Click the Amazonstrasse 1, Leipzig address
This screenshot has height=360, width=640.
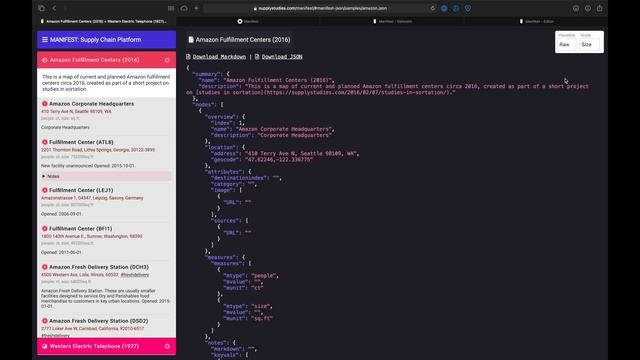[92, 198]
